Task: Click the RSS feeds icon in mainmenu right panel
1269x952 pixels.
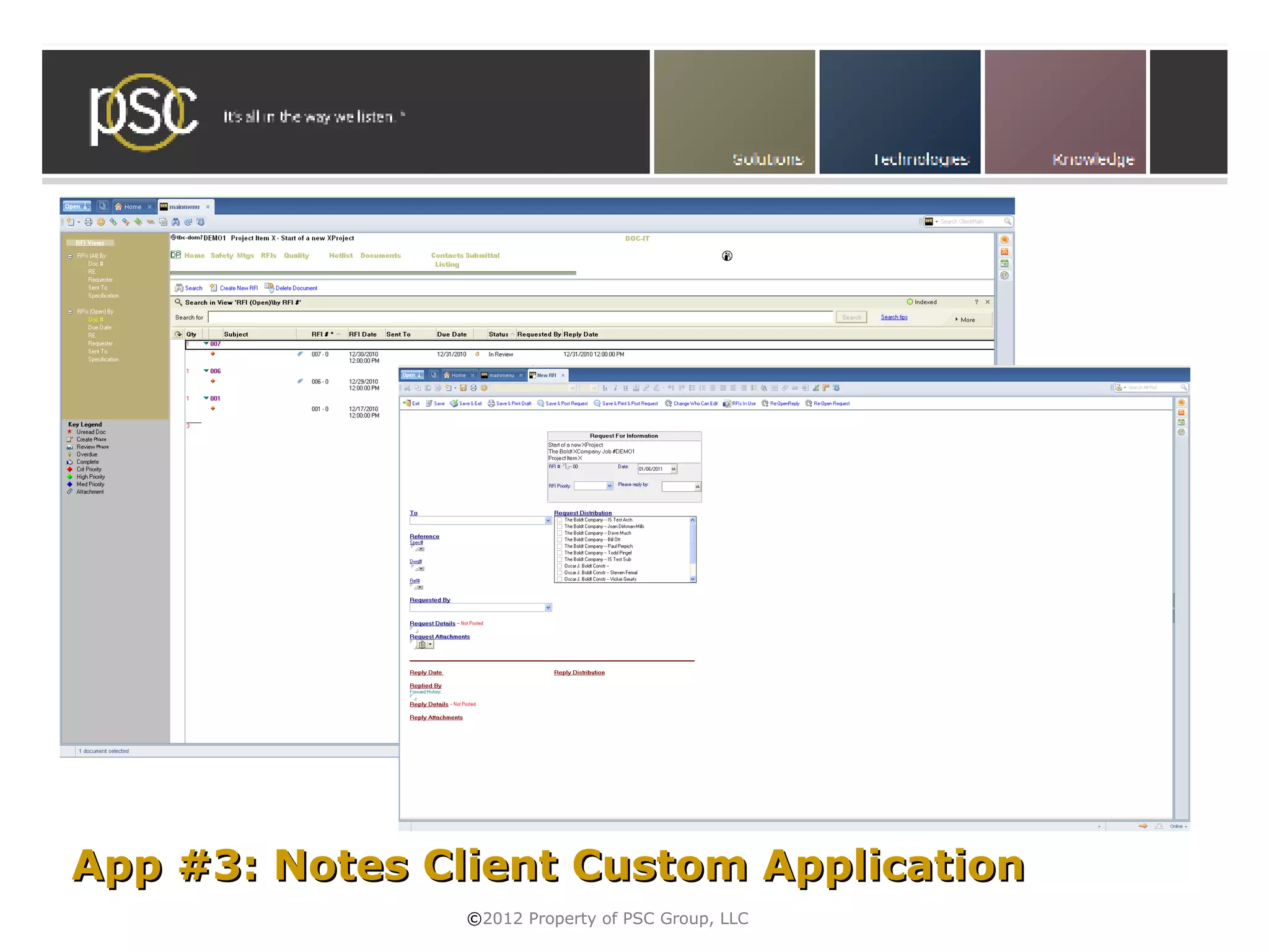Action: (x=1004, y=251)
